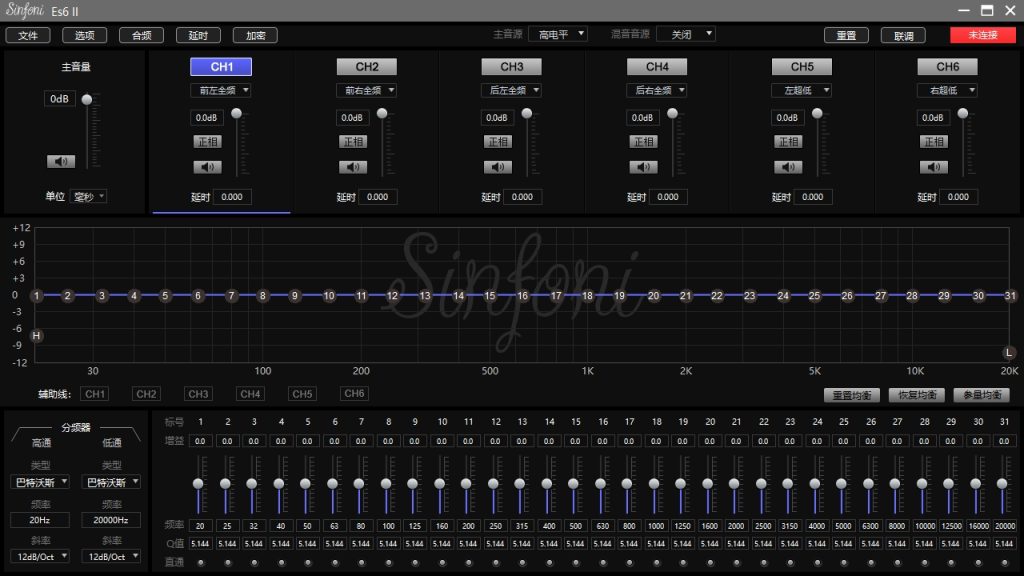Toggle 直通 bypass dot for band 31
Image resolution: width=1024 pixels, height=576 pixels.
1004,562
